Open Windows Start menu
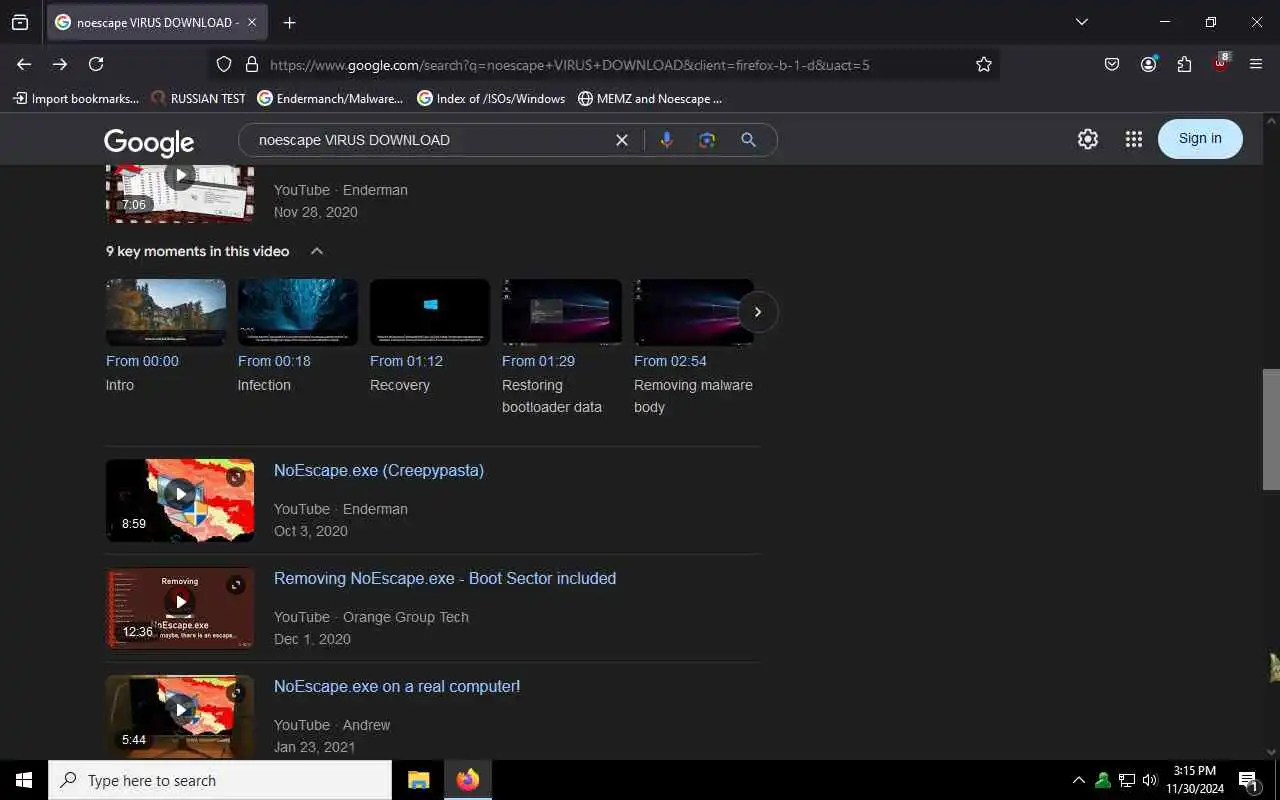Screen dimensions: 1280x800 pos(24,780)
